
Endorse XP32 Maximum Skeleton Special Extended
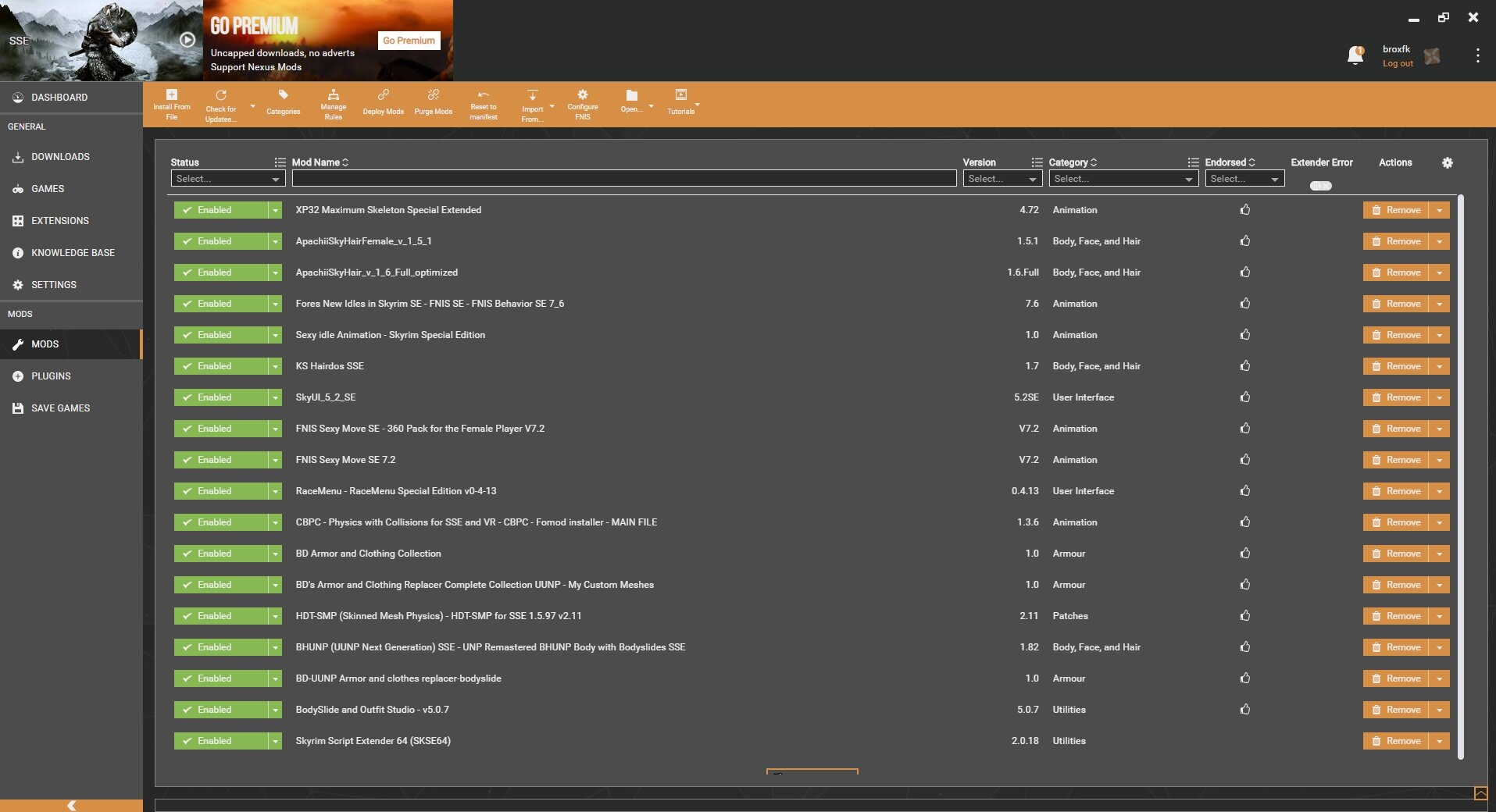pos(1245,209)
